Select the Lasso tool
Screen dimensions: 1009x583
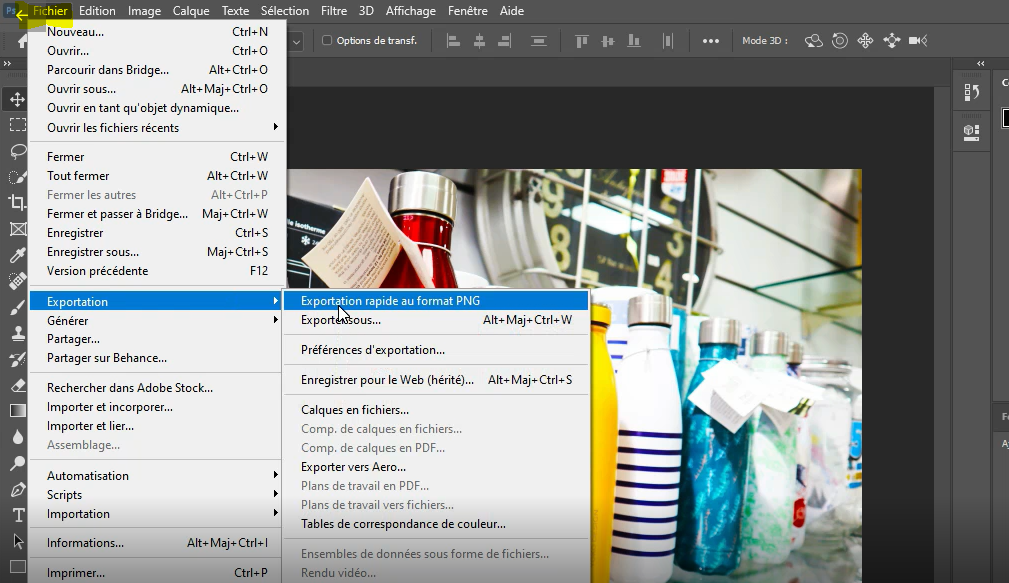(x=17, y=151)
